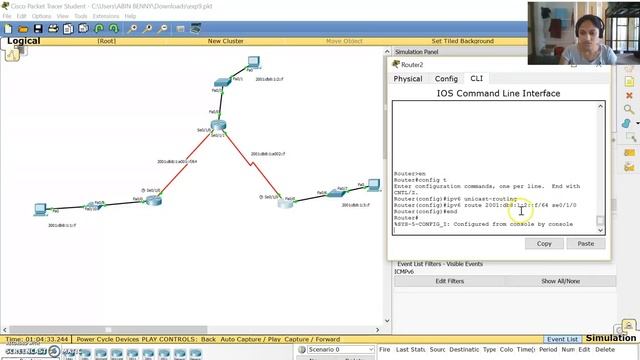Click the CLI scrollbar up arrow
The image size is (640, 360).
(x=600, y=106)
